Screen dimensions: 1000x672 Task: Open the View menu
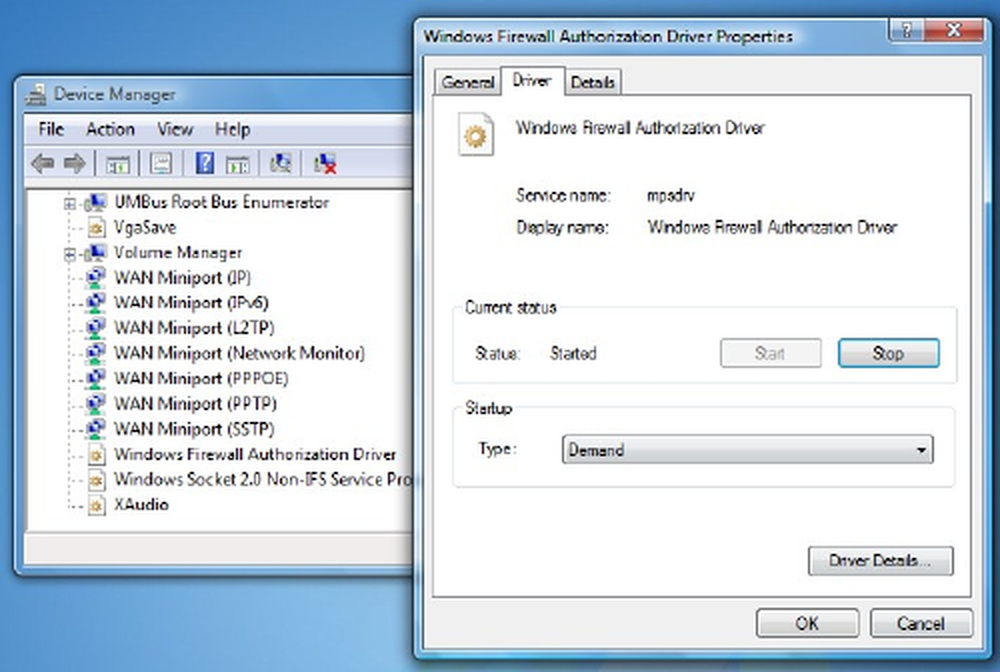point(174,130)
